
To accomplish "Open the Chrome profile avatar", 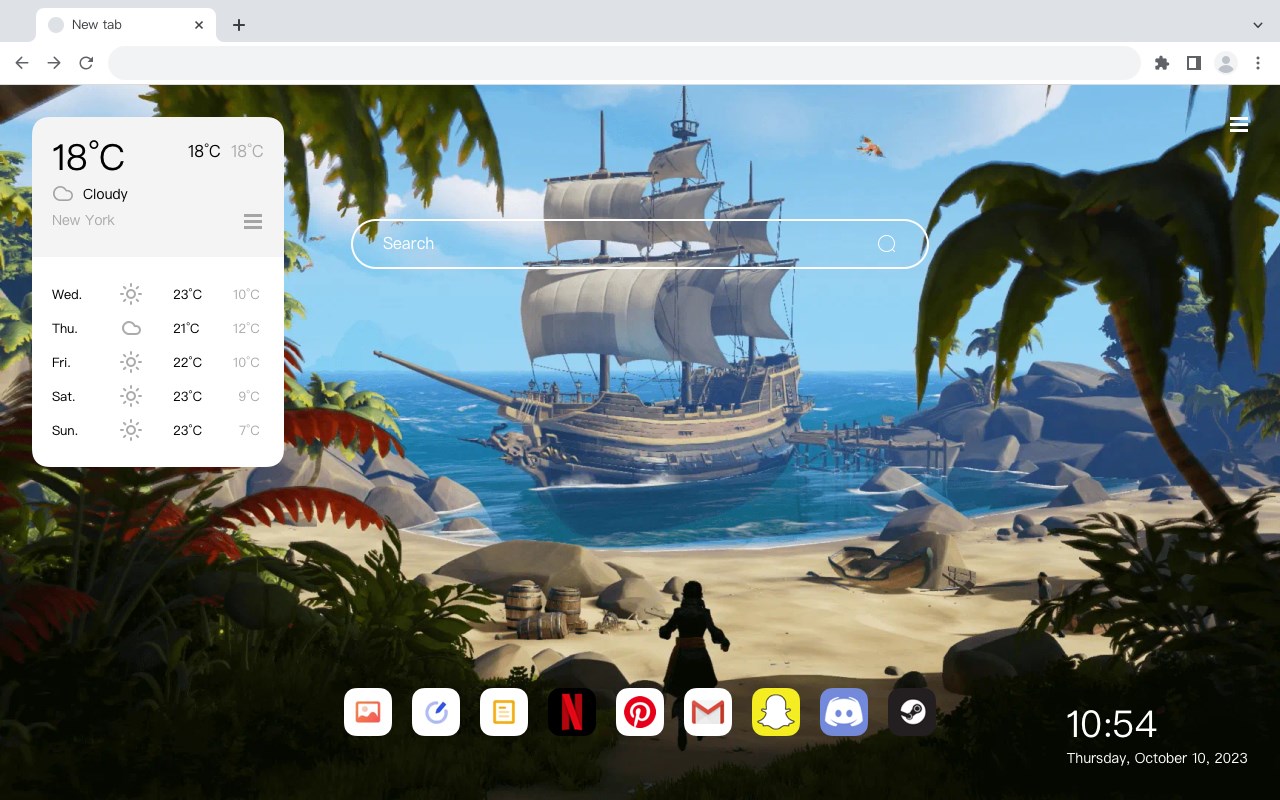I will coord(1226,63).
